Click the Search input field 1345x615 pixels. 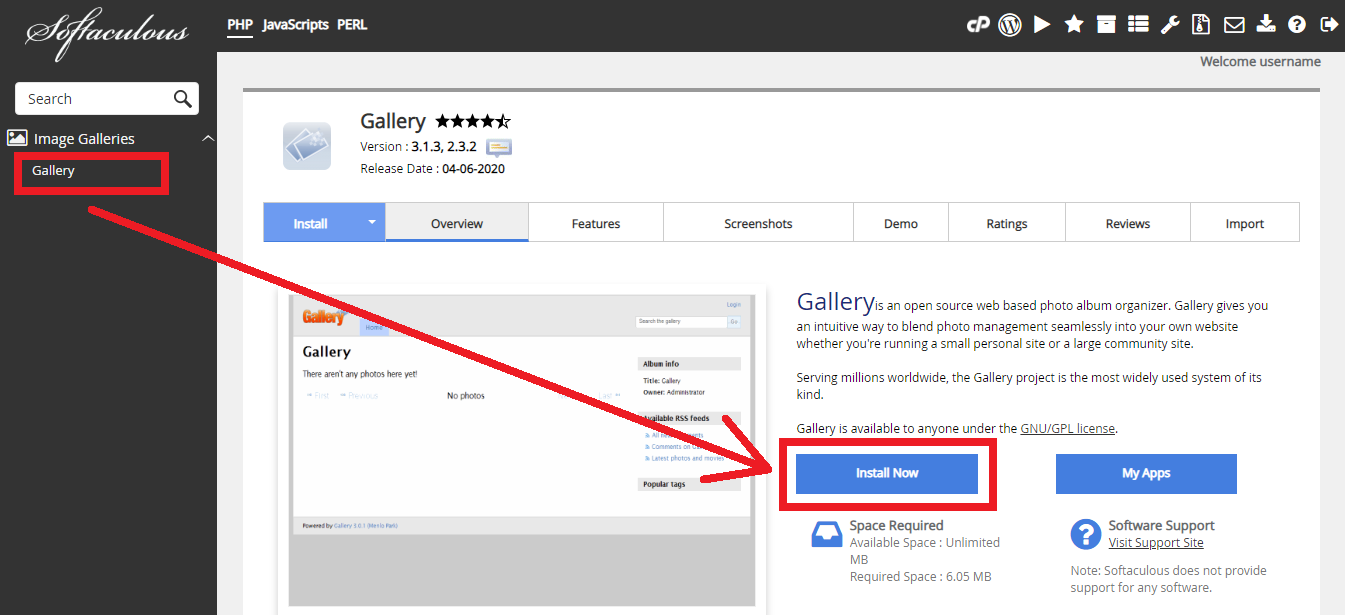point(95,99)
